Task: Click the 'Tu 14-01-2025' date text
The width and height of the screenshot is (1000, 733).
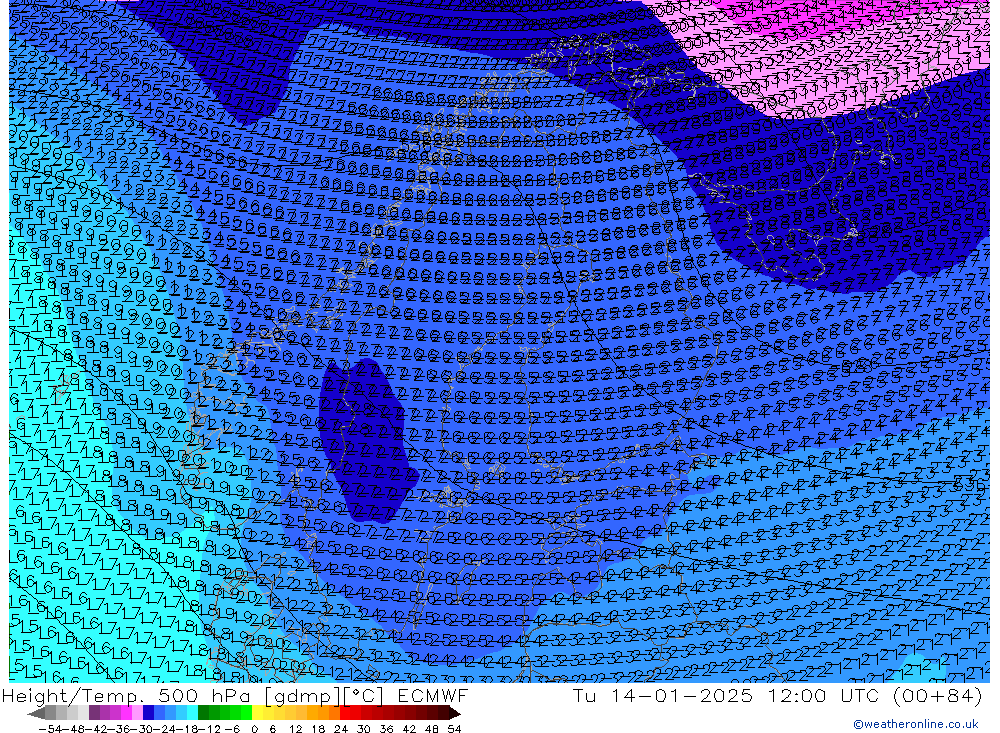Action: pyautogui.click(x=663, y=696)
